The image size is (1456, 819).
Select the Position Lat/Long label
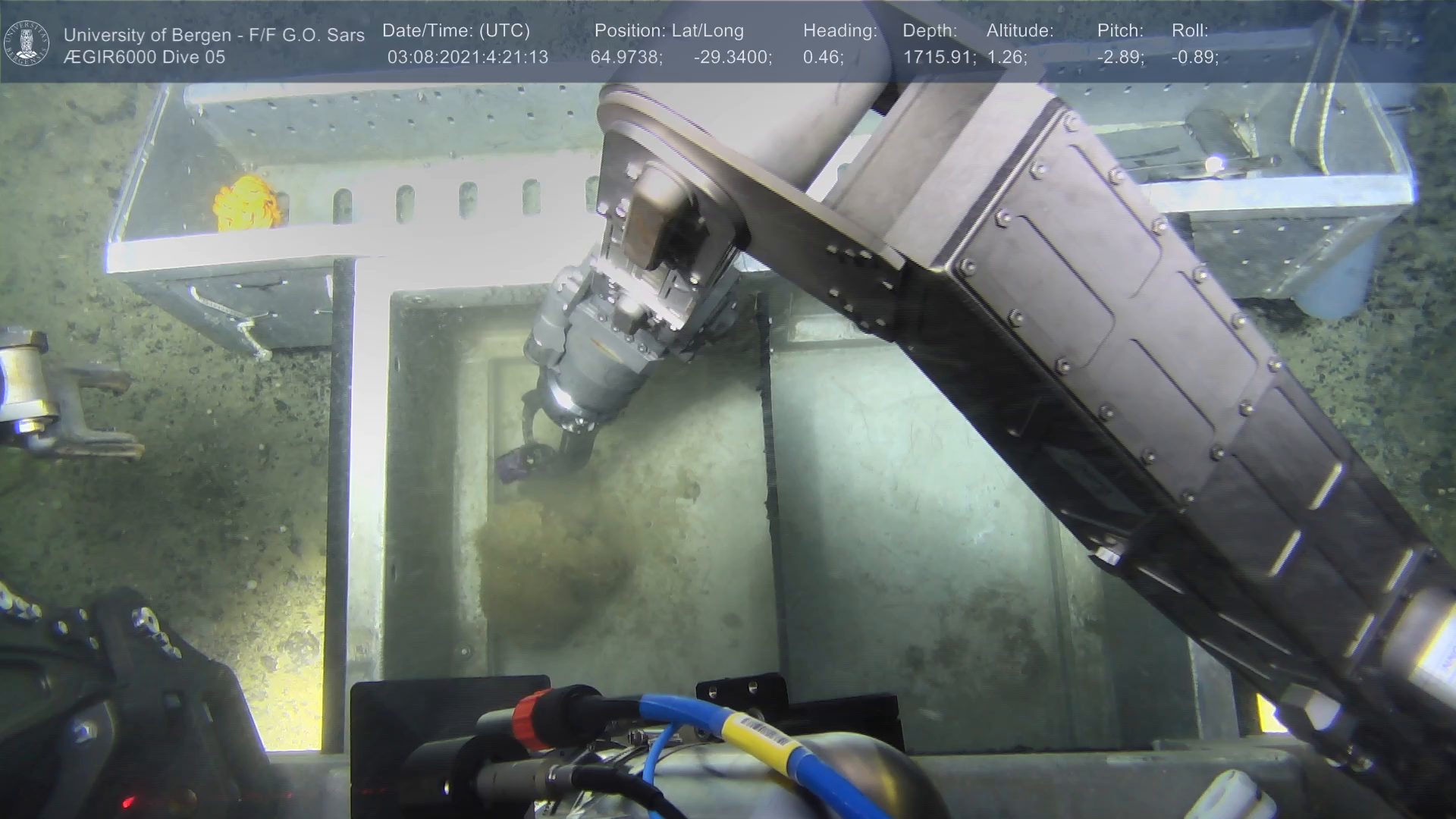[x=668, y=30]
